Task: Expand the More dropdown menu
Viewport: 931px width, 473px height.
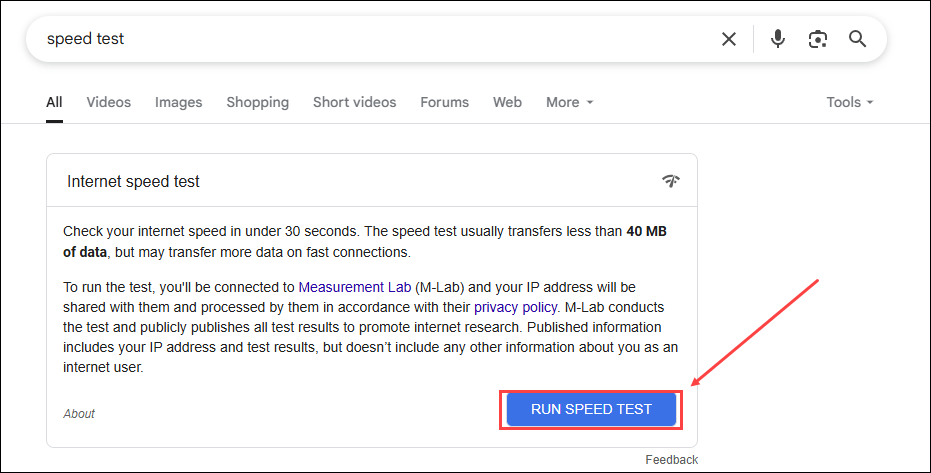Action: point(569,102)
